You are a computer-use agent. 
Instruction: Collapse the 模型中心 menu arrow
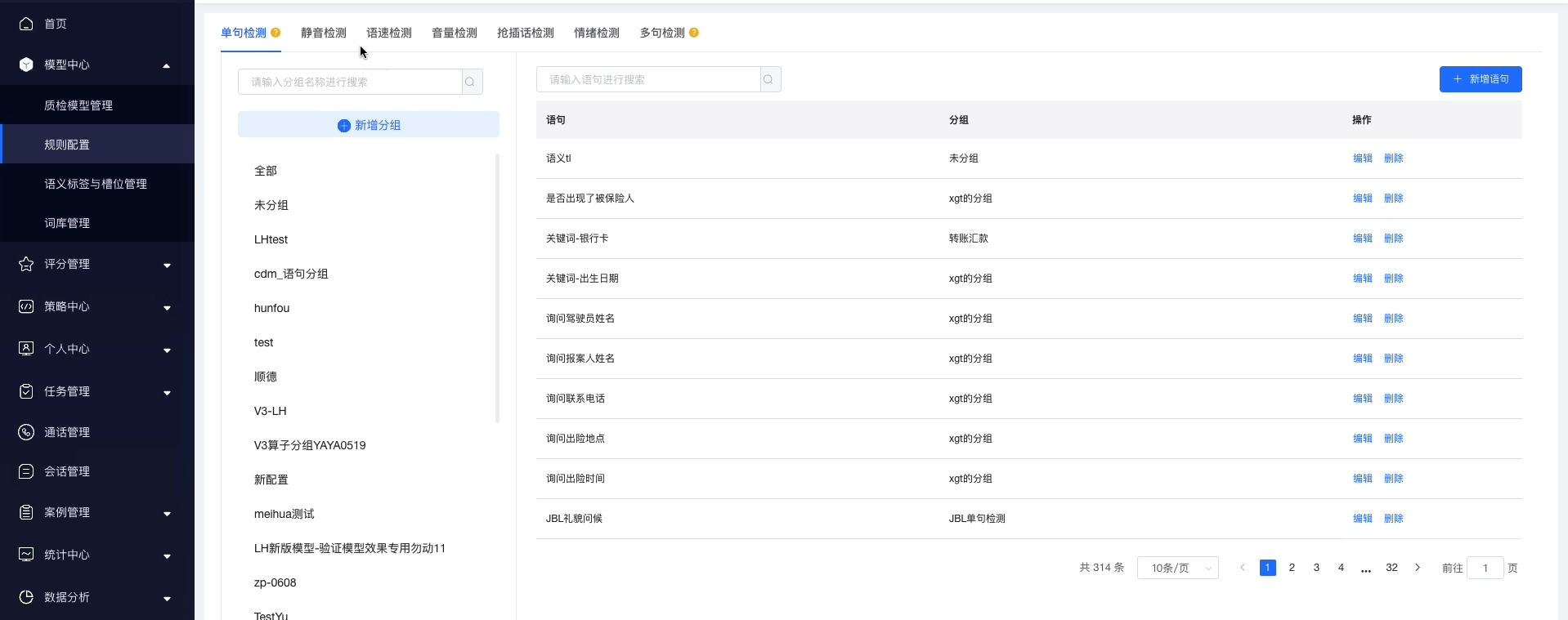click(x=167, y=65)
